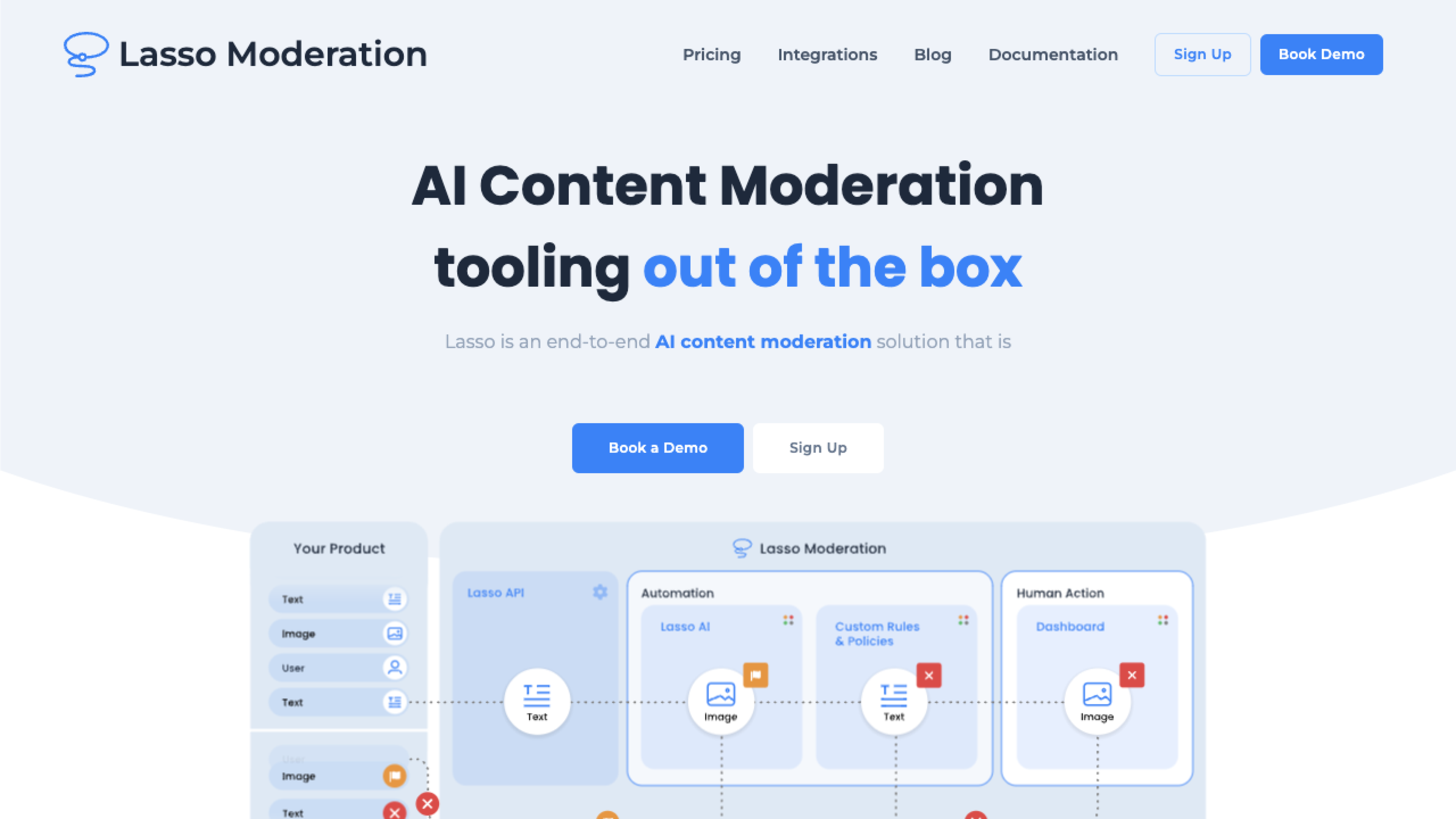1456x819 pixels.
Task: Click the Text content type icon
Action: (x=394, y=599)
